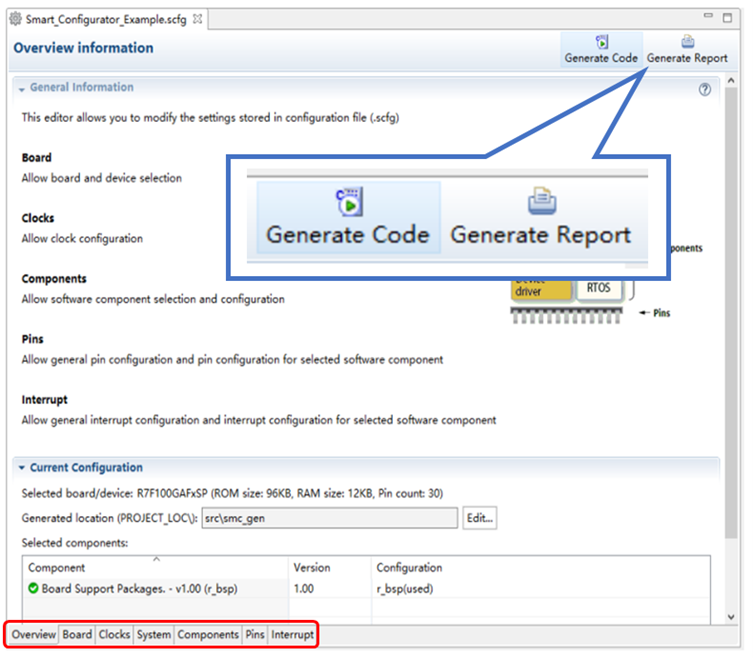
Task: Click the generated location text field
Action: [328, 518]
